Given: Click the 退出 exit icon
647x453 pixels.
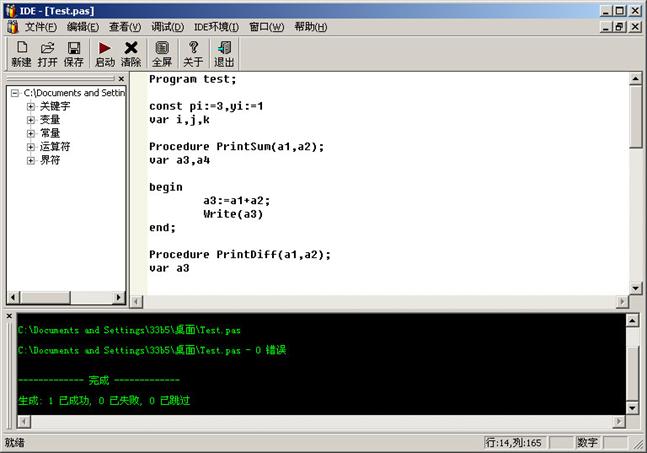Looking at the screenshot, I should (224, 54).
